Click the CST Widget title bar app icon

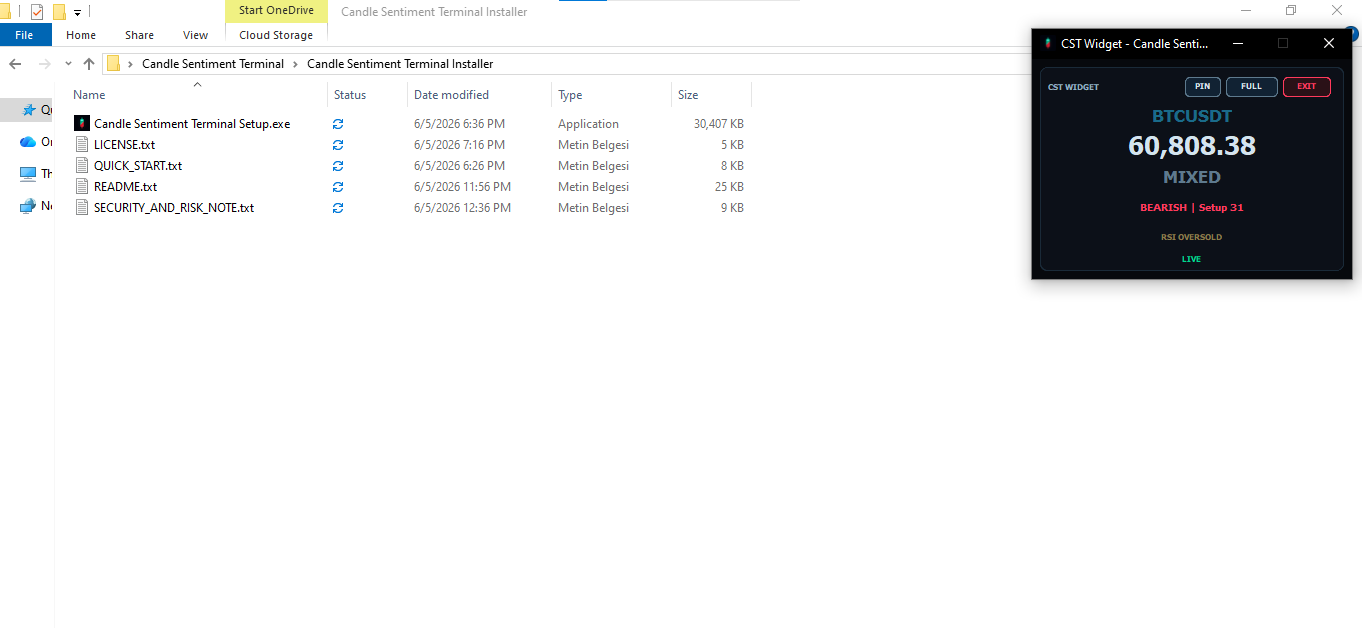pos(1047,44)
